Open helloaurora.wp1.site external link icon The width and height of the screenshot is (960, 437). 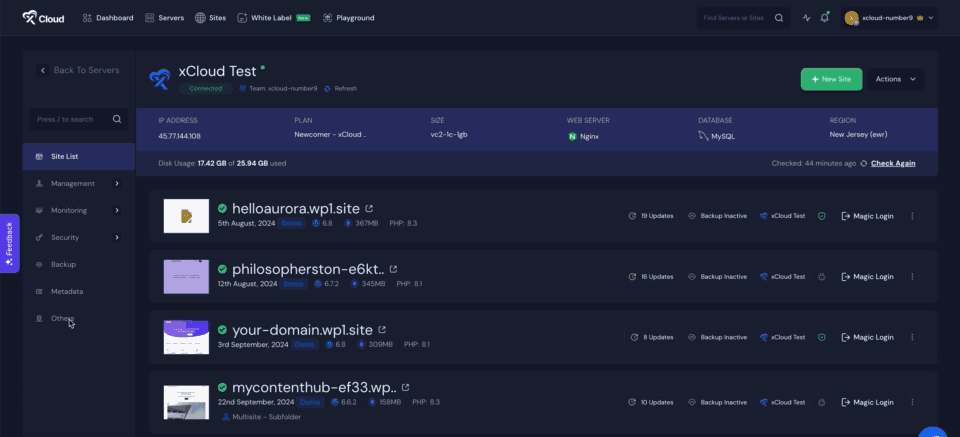(x=370, y=208)
